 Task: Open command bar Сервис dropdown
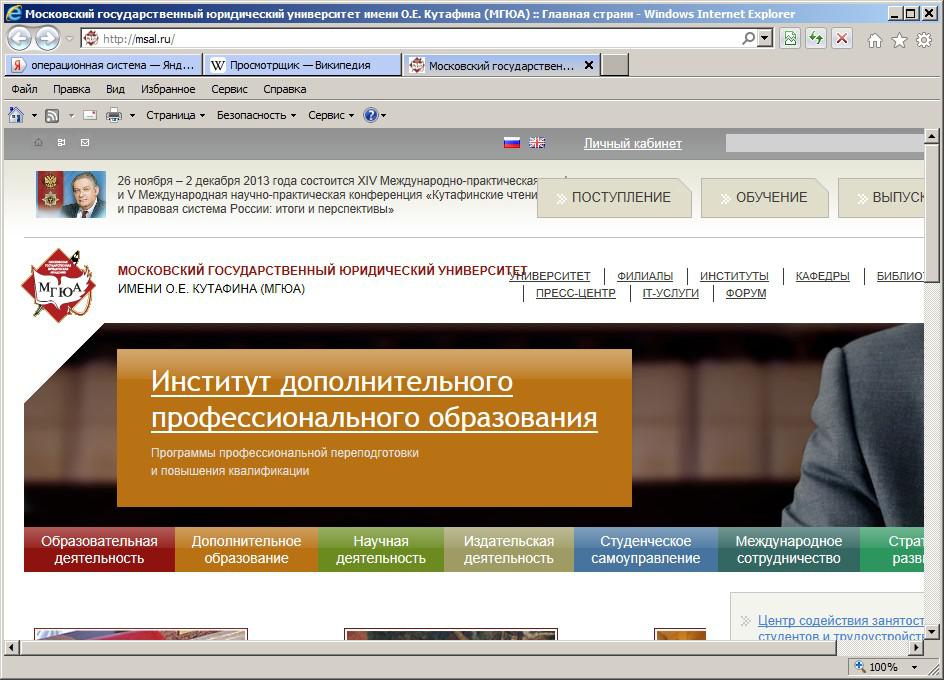click(x=331, y=115)
